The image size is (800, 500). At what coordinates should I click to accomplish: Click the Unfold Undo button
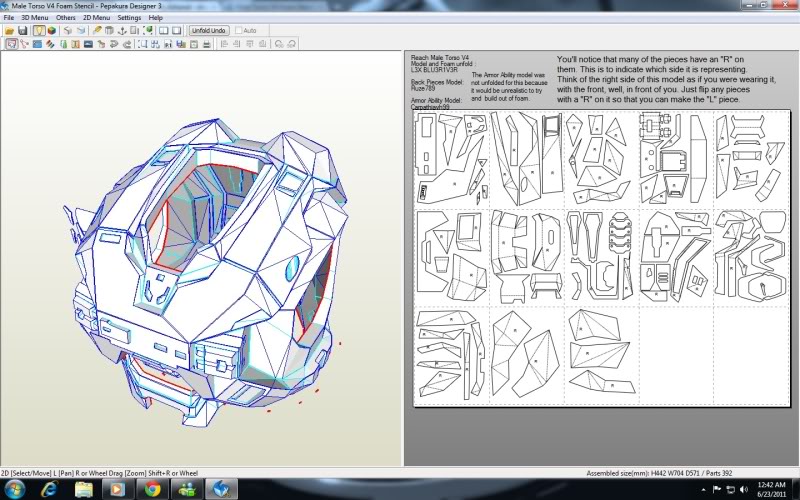pyautogui.click(x=209, y=31)
